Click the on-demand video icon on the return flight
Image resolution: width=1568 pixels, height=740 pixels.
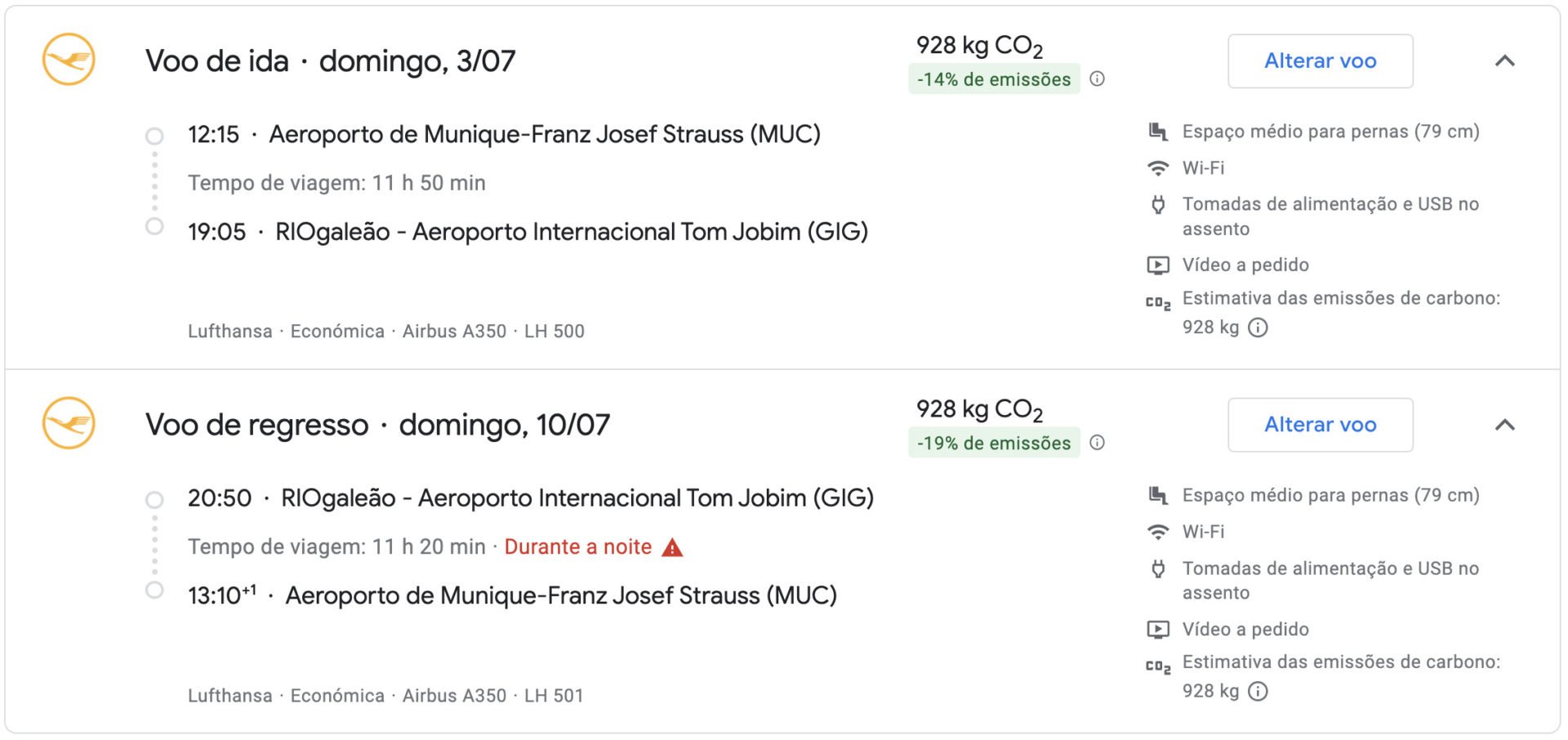point(1158,630)
